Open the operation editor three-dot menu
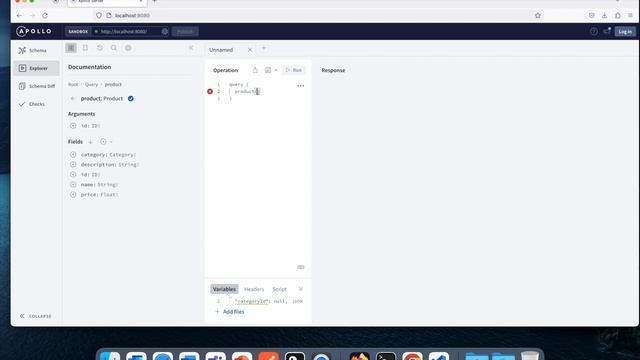640x360 pixels. coord(300,86)
